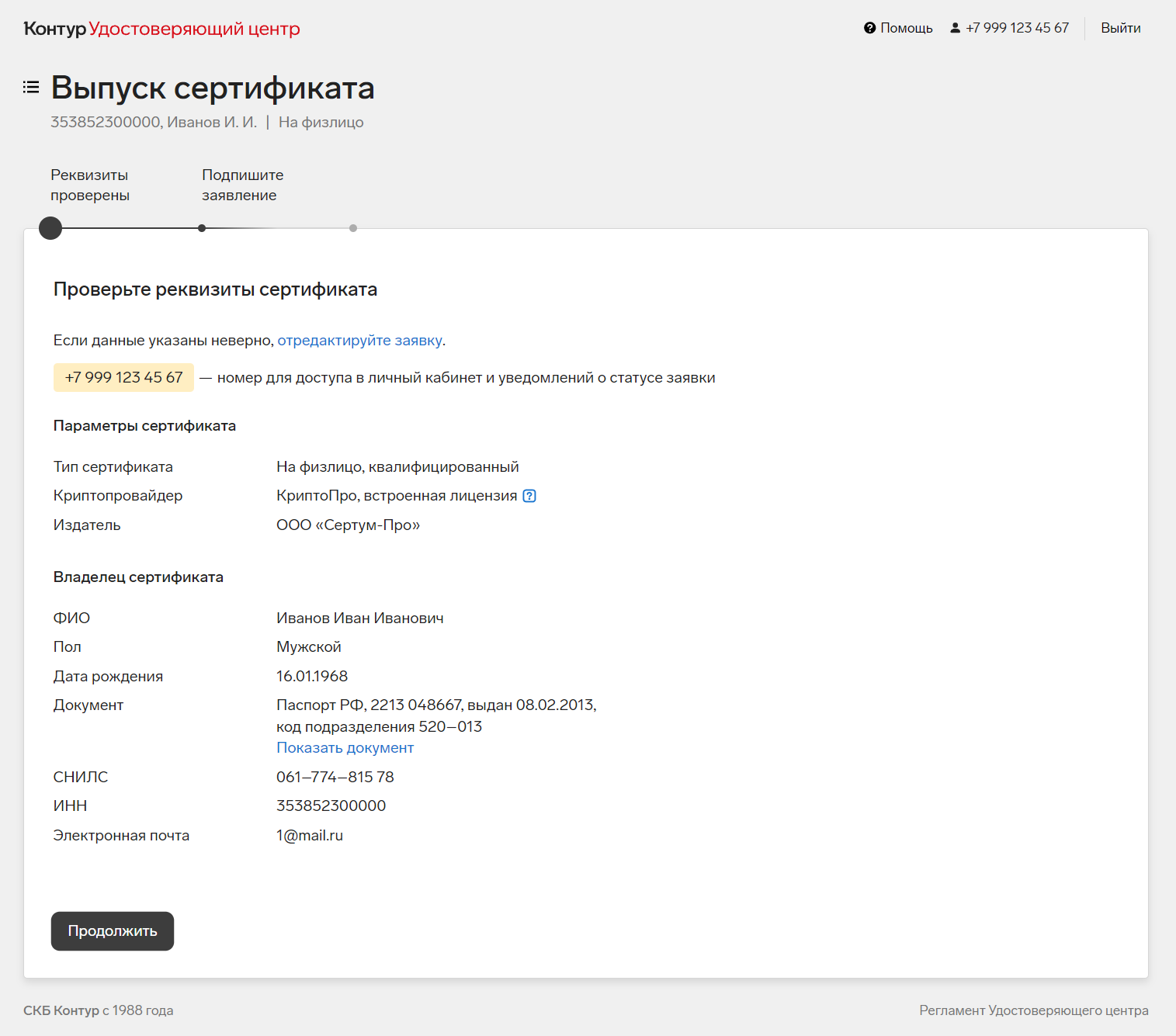Image resolution: width=1176 pixels, height=1036 pixels.
Task: Click the user profile icon in the header
Action: coord(955,28)
